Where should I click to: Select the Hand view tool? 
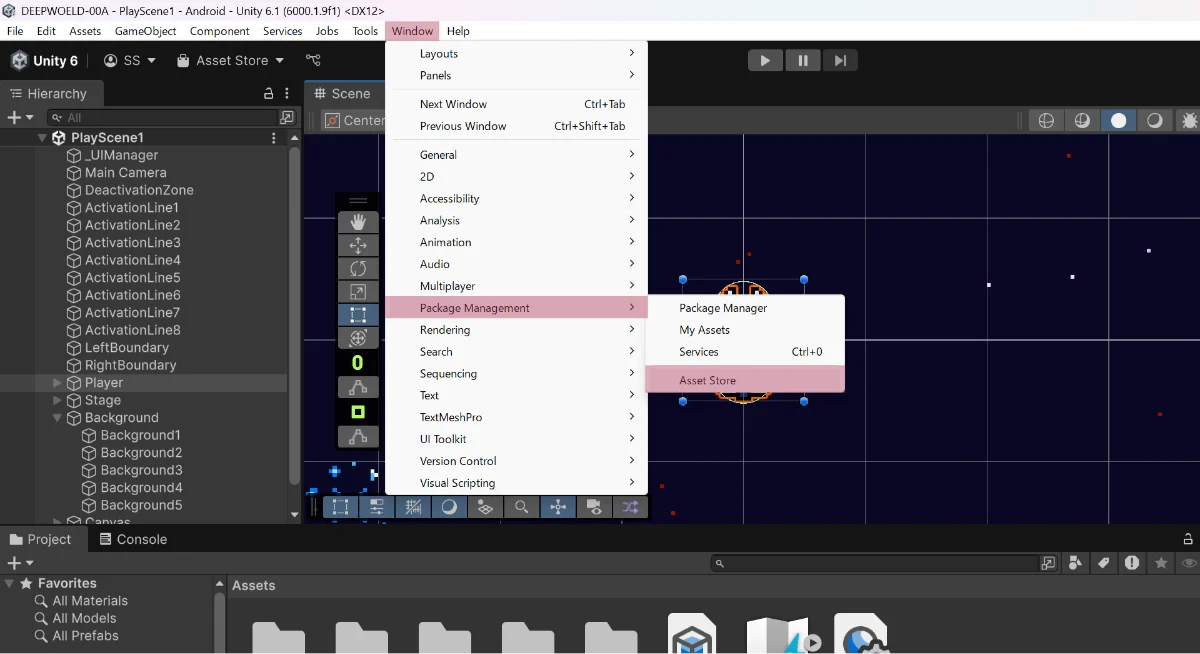point(358,223)
